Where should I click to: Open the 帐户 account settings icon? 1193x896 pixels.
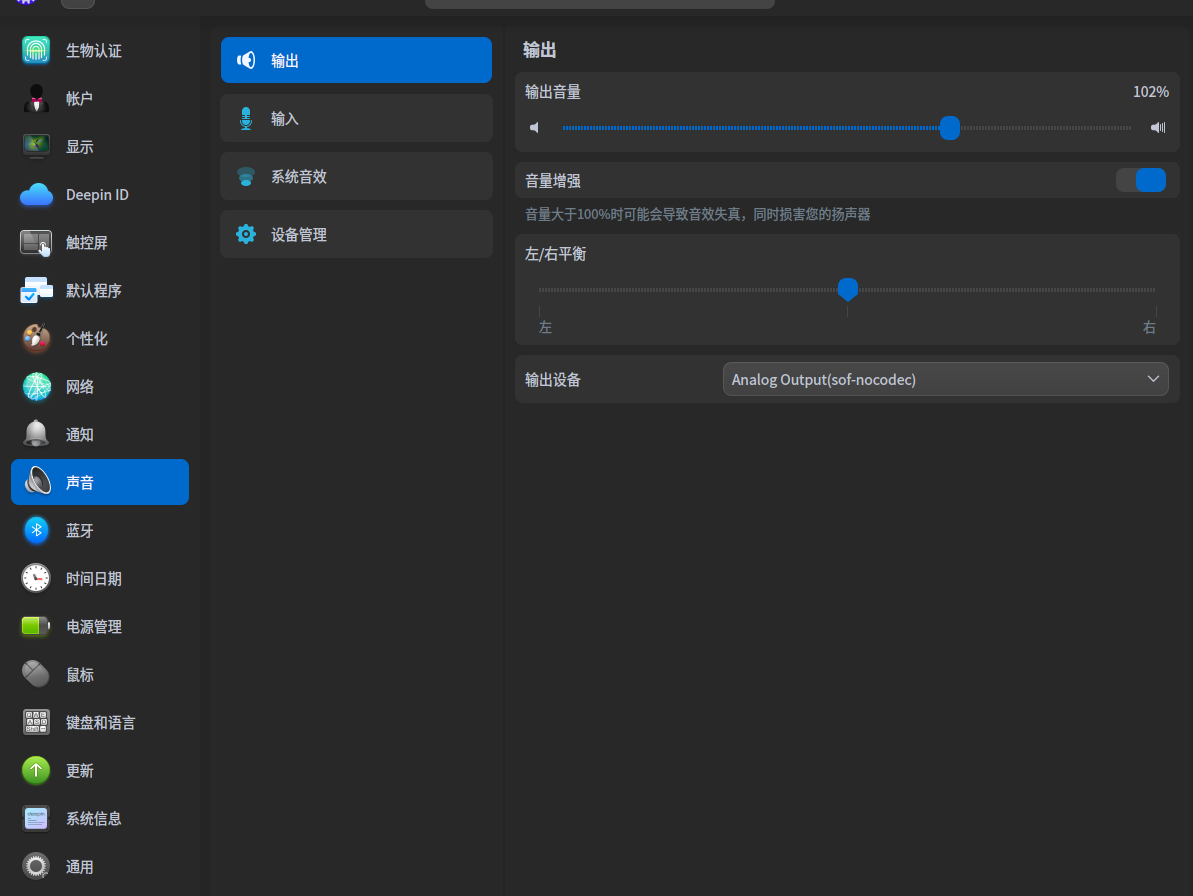[36, 98]
